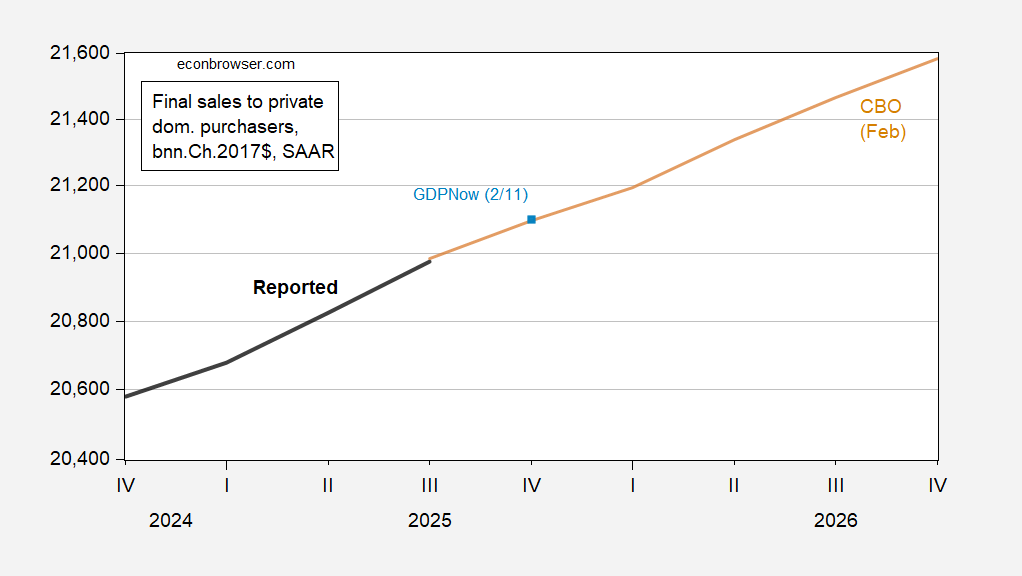The width and height of the screenshot is (1022, 576).
Task: Click the leftmost "IV" quarter label
Action: pos(125,485)
